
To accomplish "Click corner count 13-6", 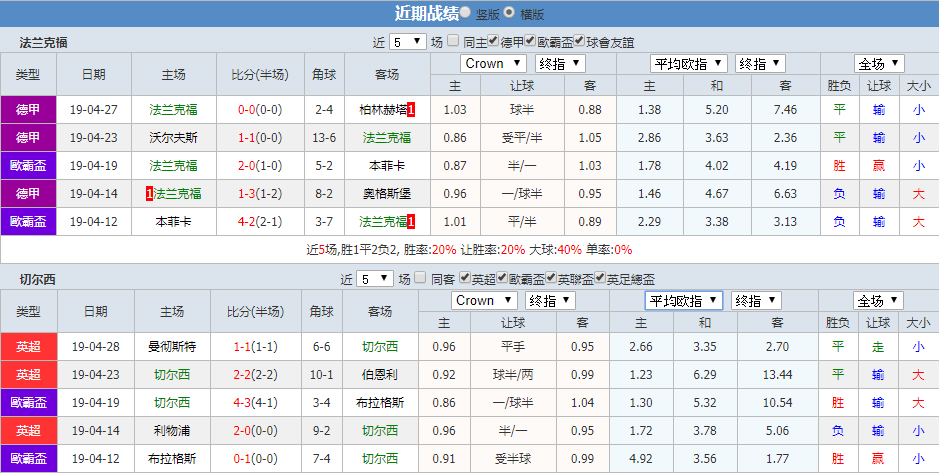I will pyautogui.click(x=324, y=138).
